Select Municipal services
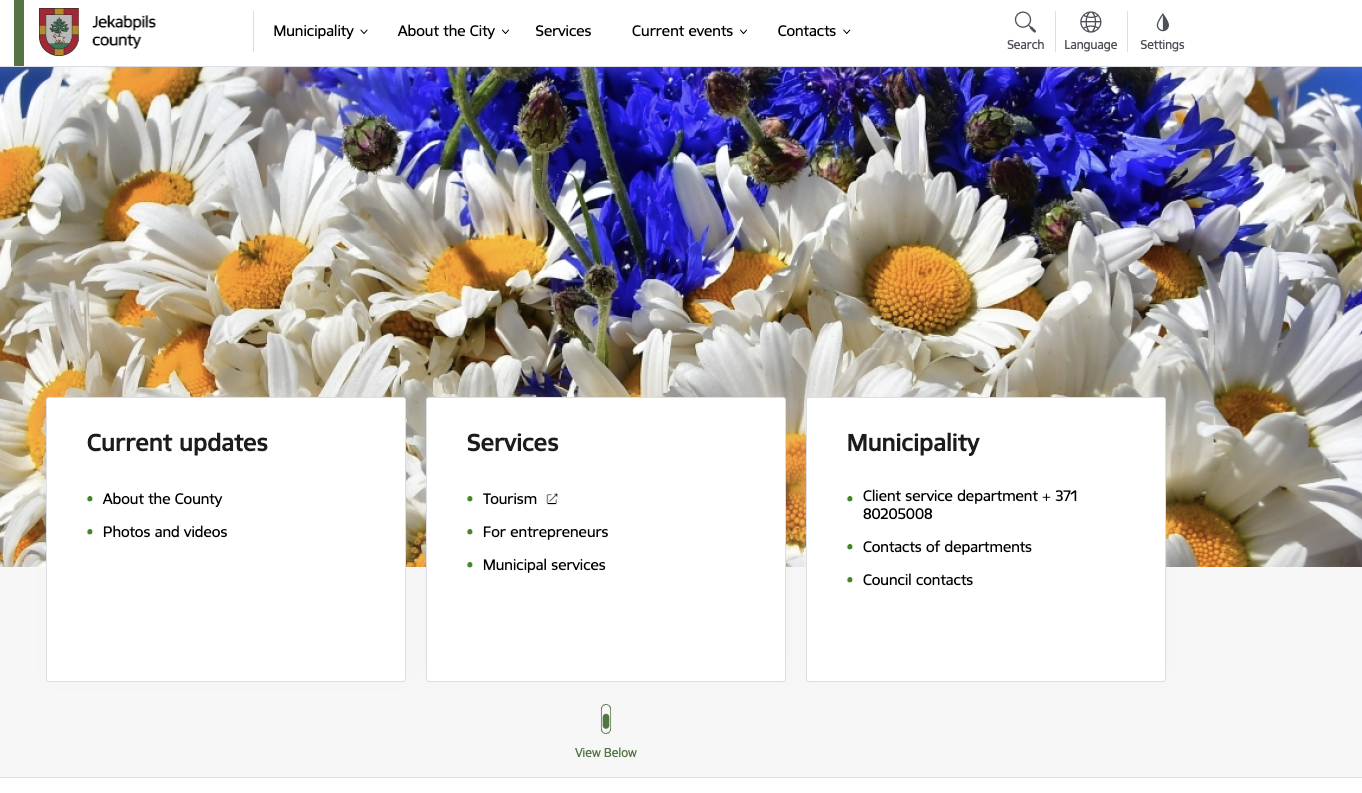The height and width of the screenshot is (793, 1362). pos(544,564)
